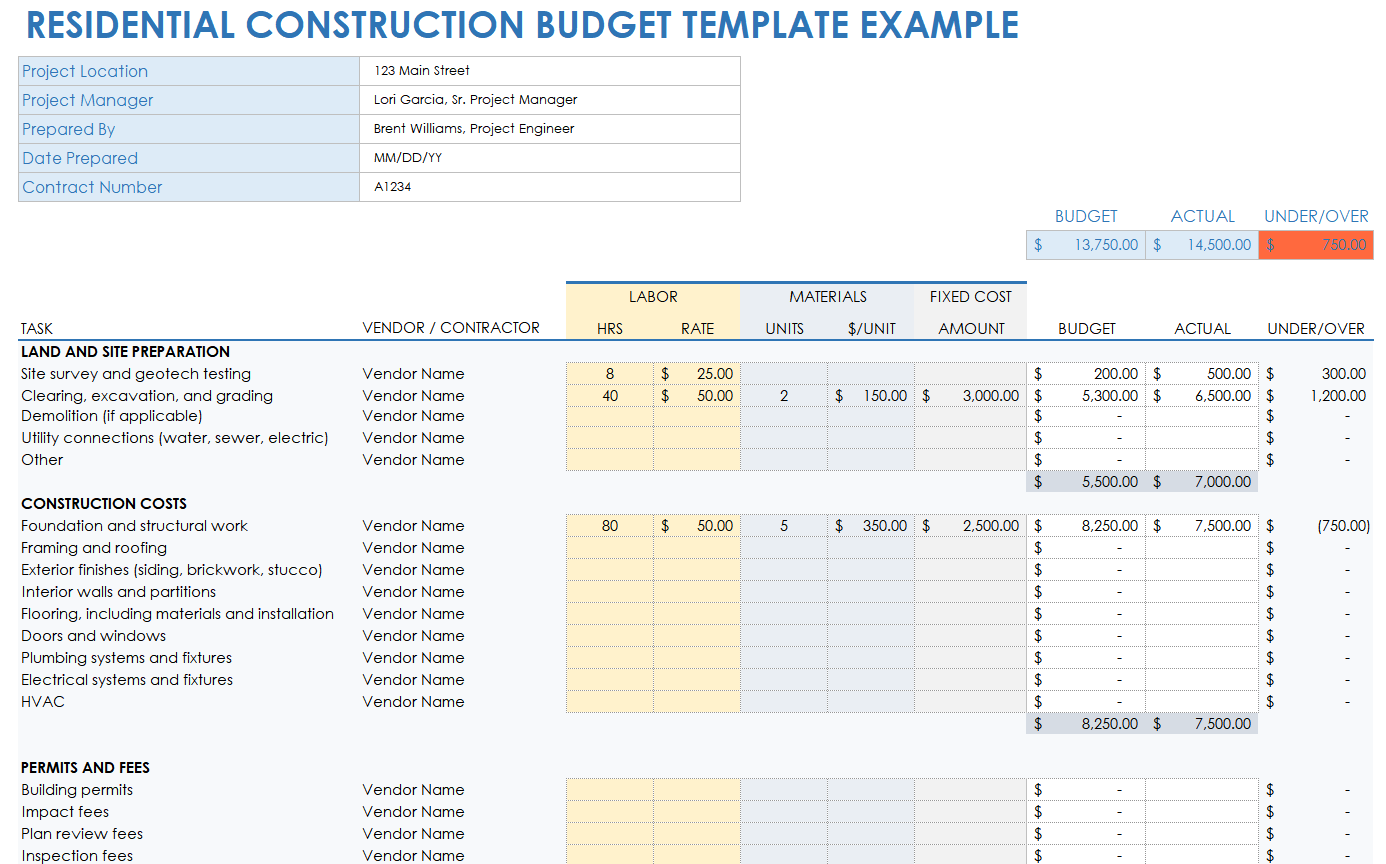Image resolution: width=1386 pixels, height=864 pixels.
Task: Click the Contract Number A1234 cell
Action: [x=549, y=187]
